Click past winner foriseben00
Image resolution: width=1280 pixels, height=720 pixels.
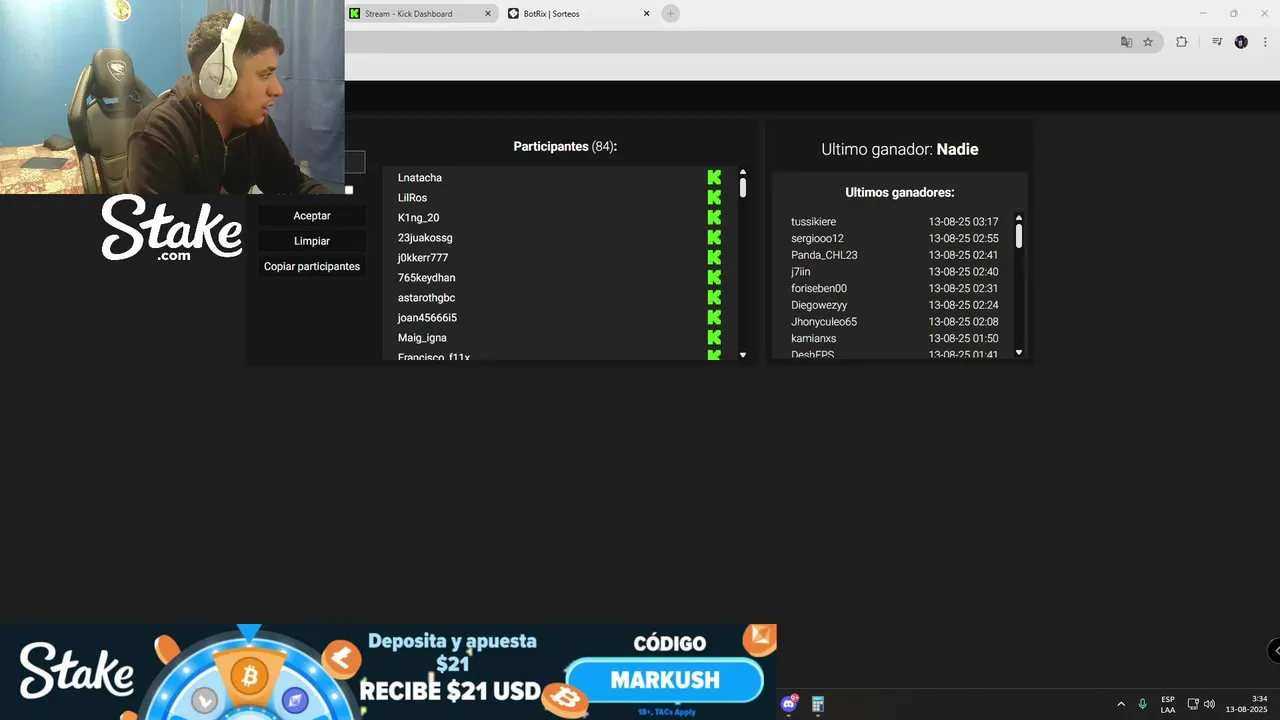click(819, 288)
